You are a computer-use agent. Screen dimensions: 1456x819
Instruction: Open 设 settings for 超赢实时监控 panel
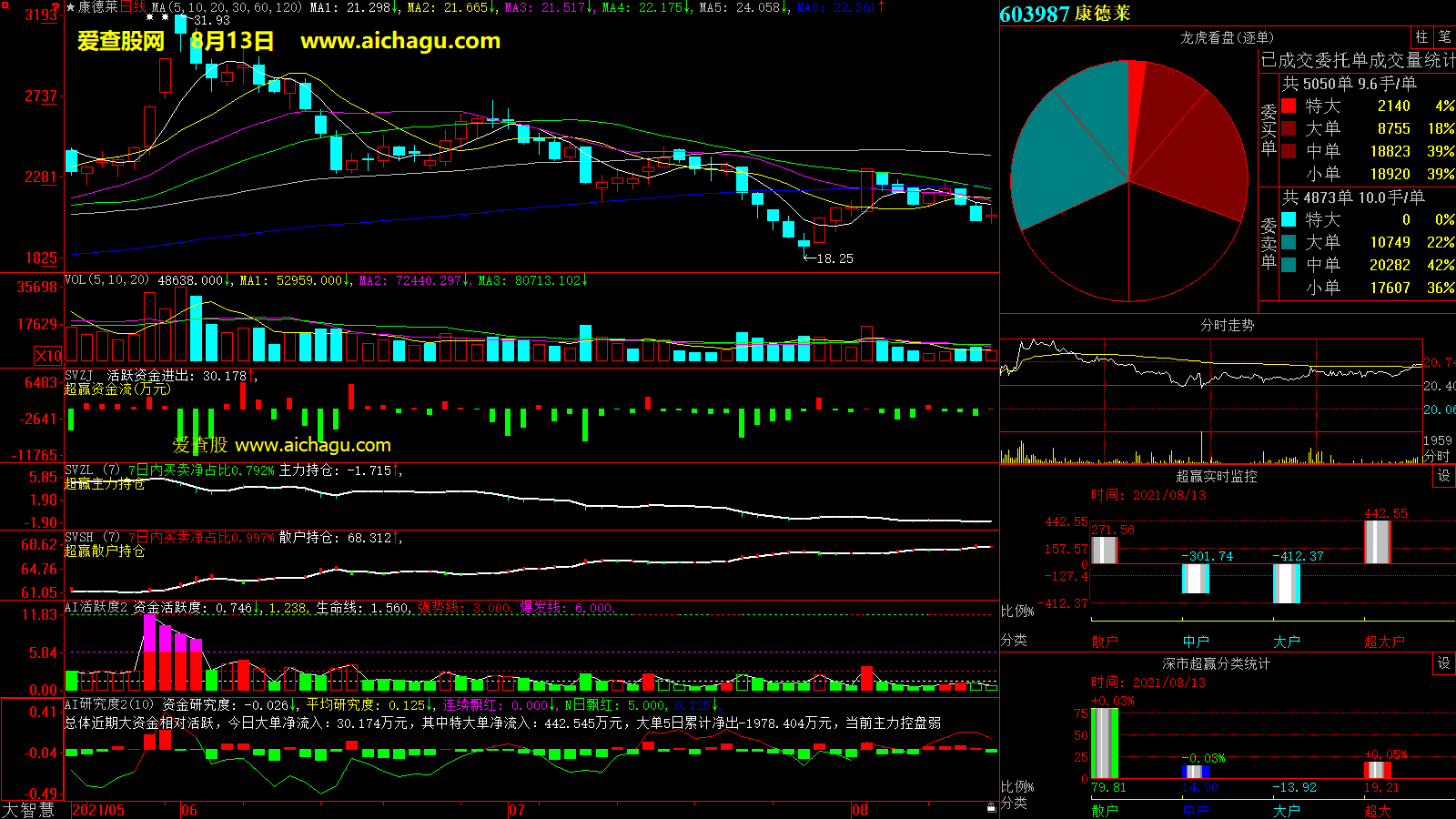(1444, 476)
